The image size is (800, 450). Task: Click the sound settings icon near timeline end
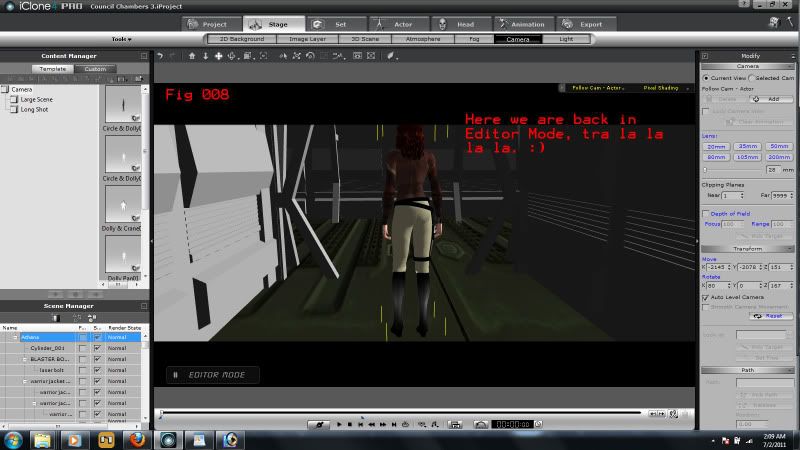(x=674, y=414)
